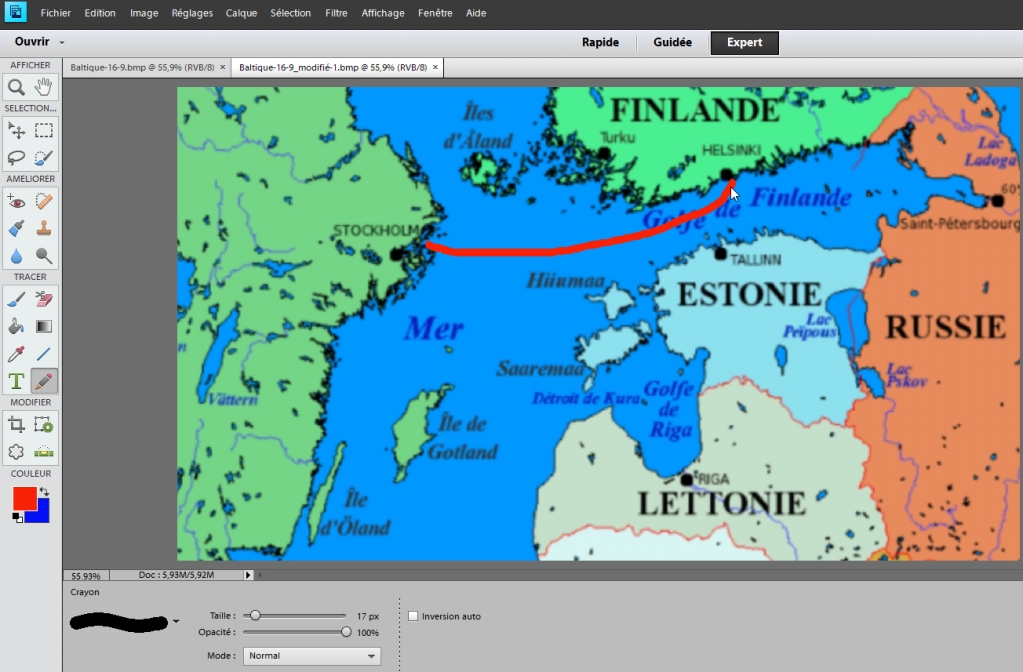Open the Affichage menu
The width and height of the screenshot is (1023, 672).
(x=383, y=13)
